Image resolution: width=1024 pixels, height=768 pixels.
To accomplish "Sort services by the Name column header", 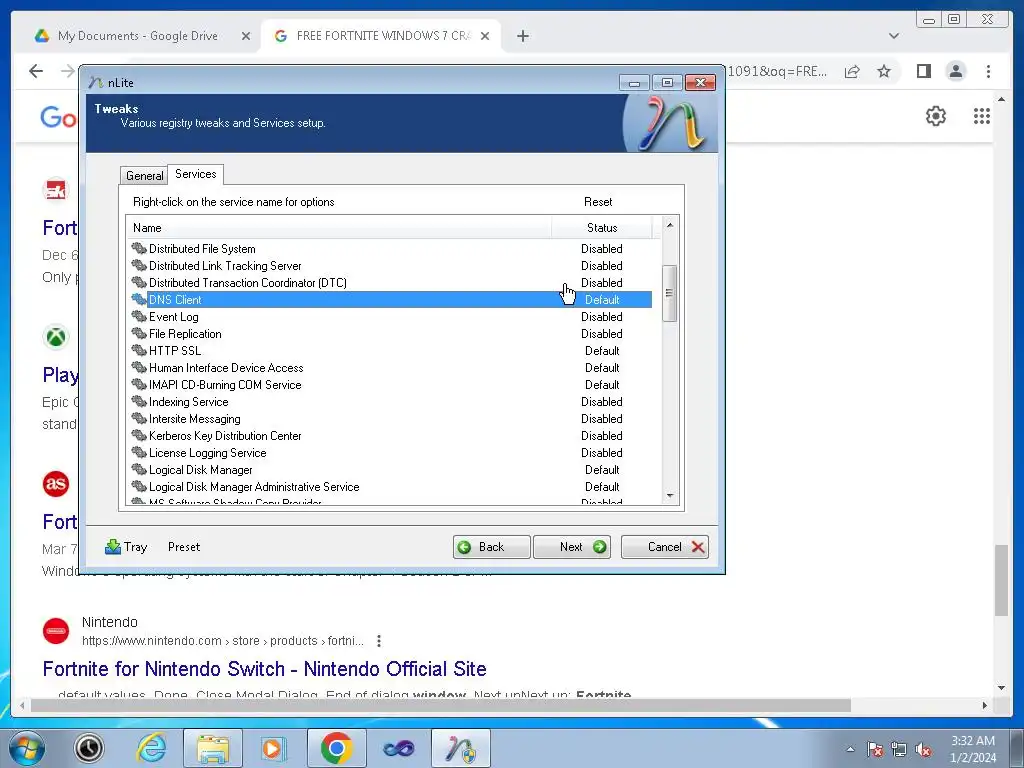I will 339,228.
